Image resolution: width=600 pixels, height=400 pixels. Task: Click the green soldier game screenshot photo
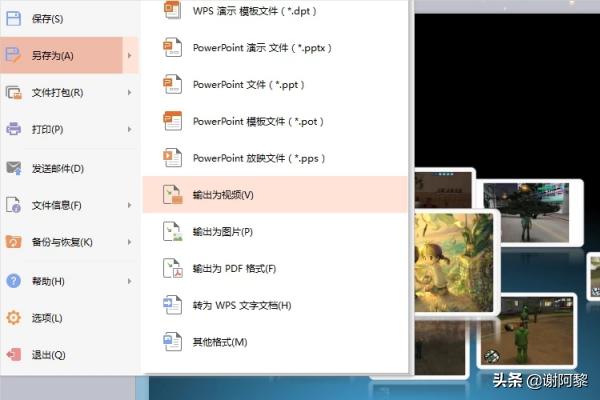pos(527,331)
